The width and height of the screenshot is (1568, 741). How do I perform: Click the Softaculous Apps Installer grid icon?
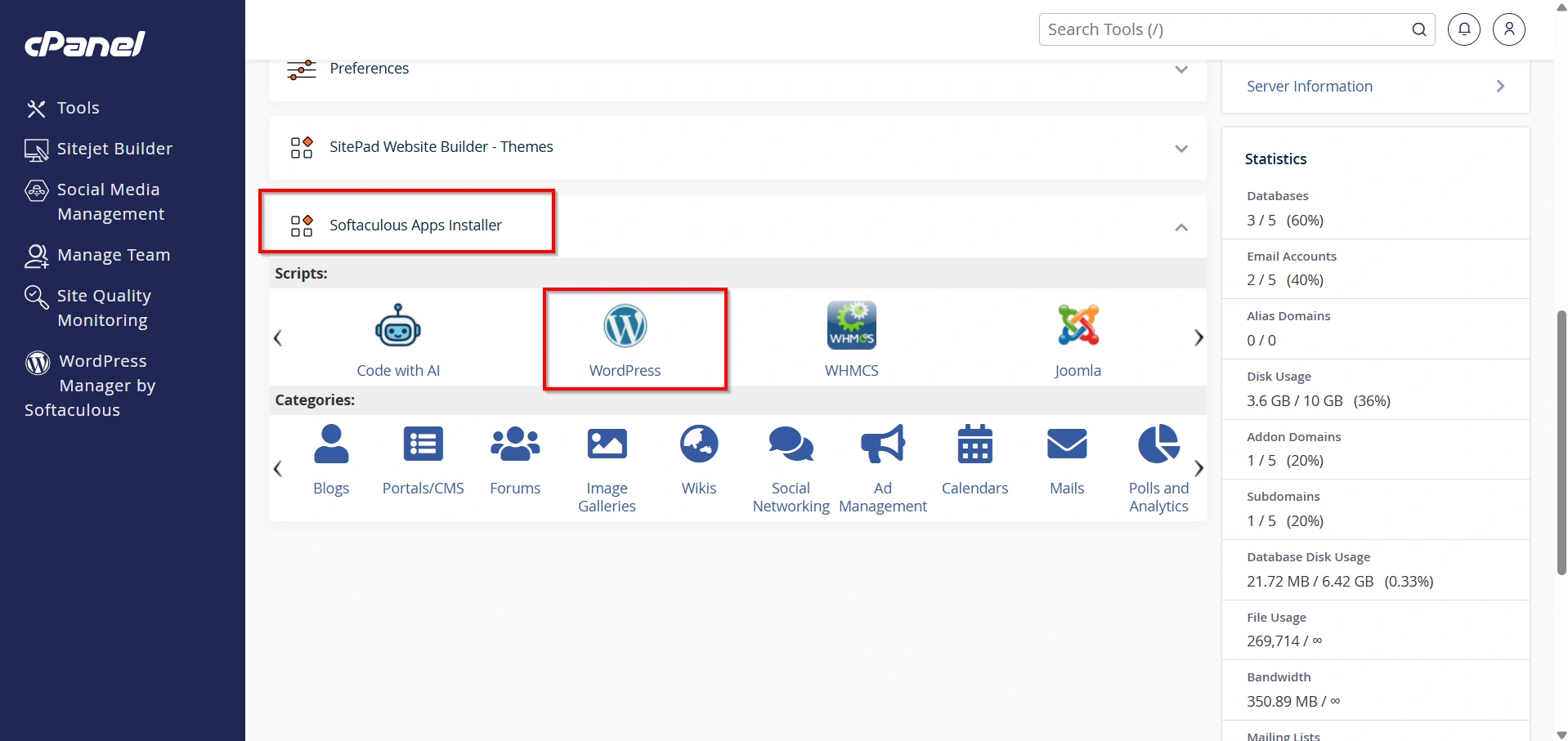[x=302, y=226]
